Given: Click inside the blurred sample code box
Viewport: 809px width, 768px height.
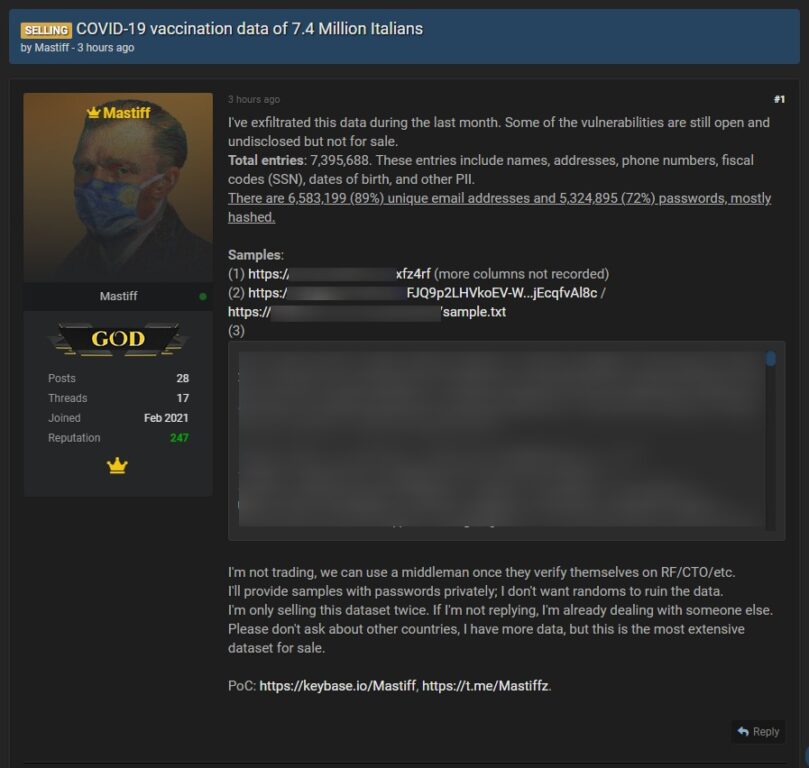Looking at the screenshot, I should 501,439.
